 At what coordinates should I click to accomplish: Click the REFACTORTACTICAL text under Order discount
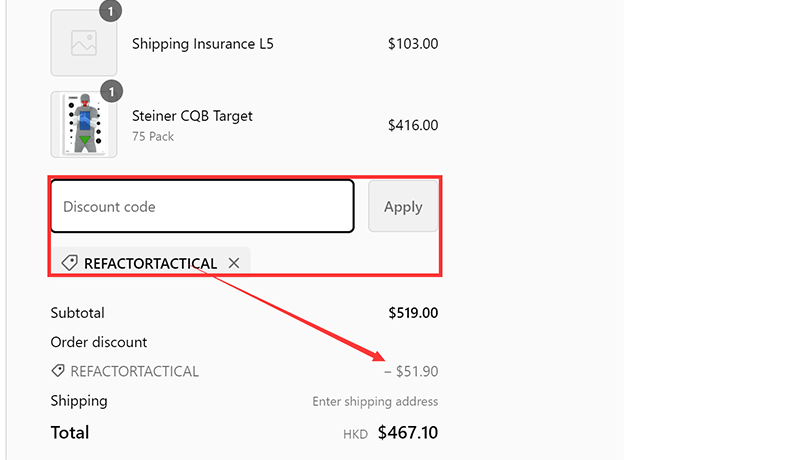pos(134,372)
